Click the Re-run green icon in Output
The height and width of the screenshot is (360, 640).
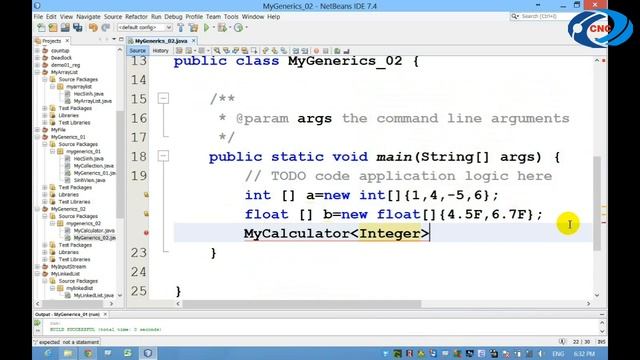pos(38,323)
